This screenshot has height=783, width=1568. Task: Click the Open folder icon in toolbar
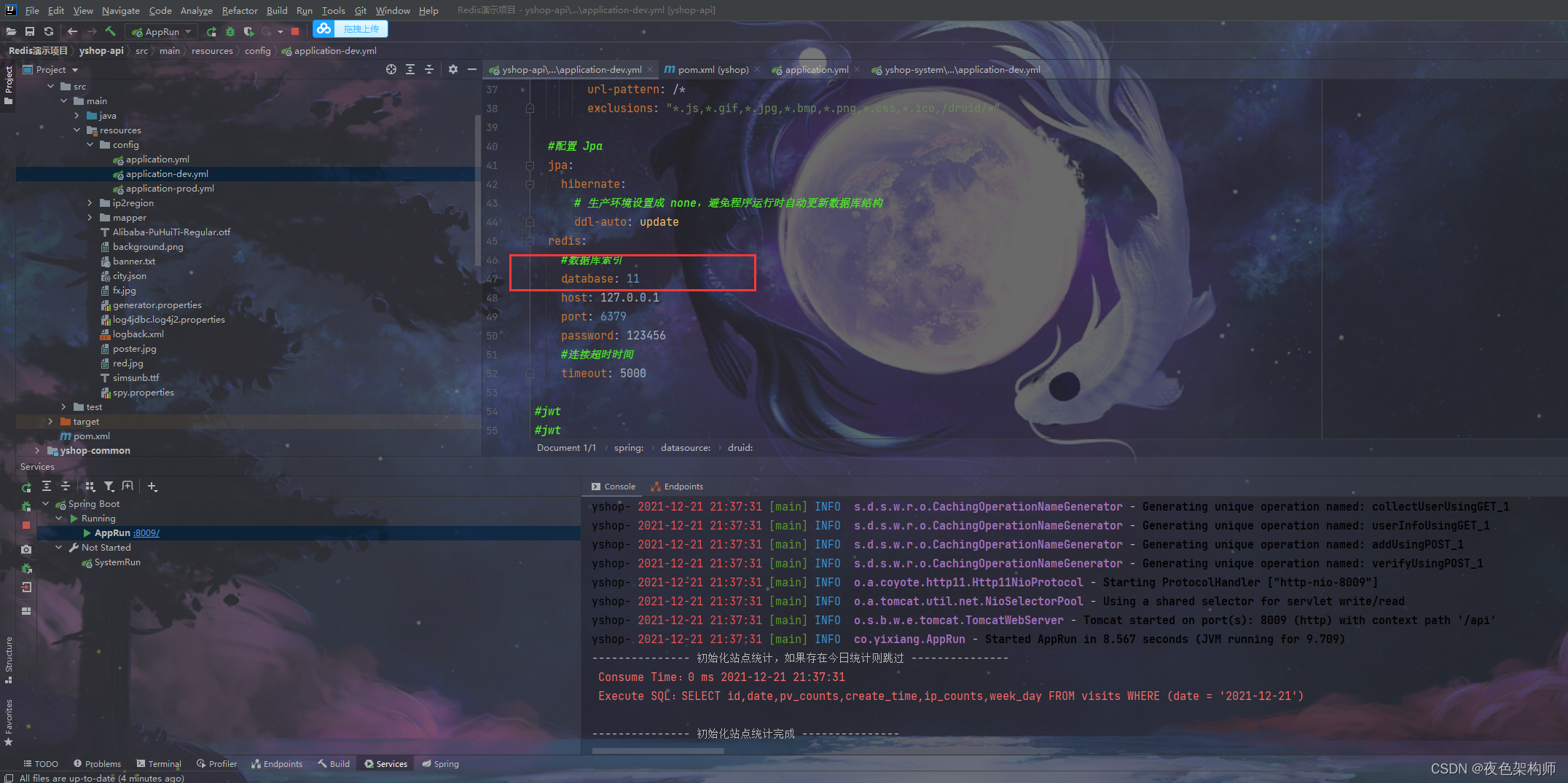pos(11,31)
